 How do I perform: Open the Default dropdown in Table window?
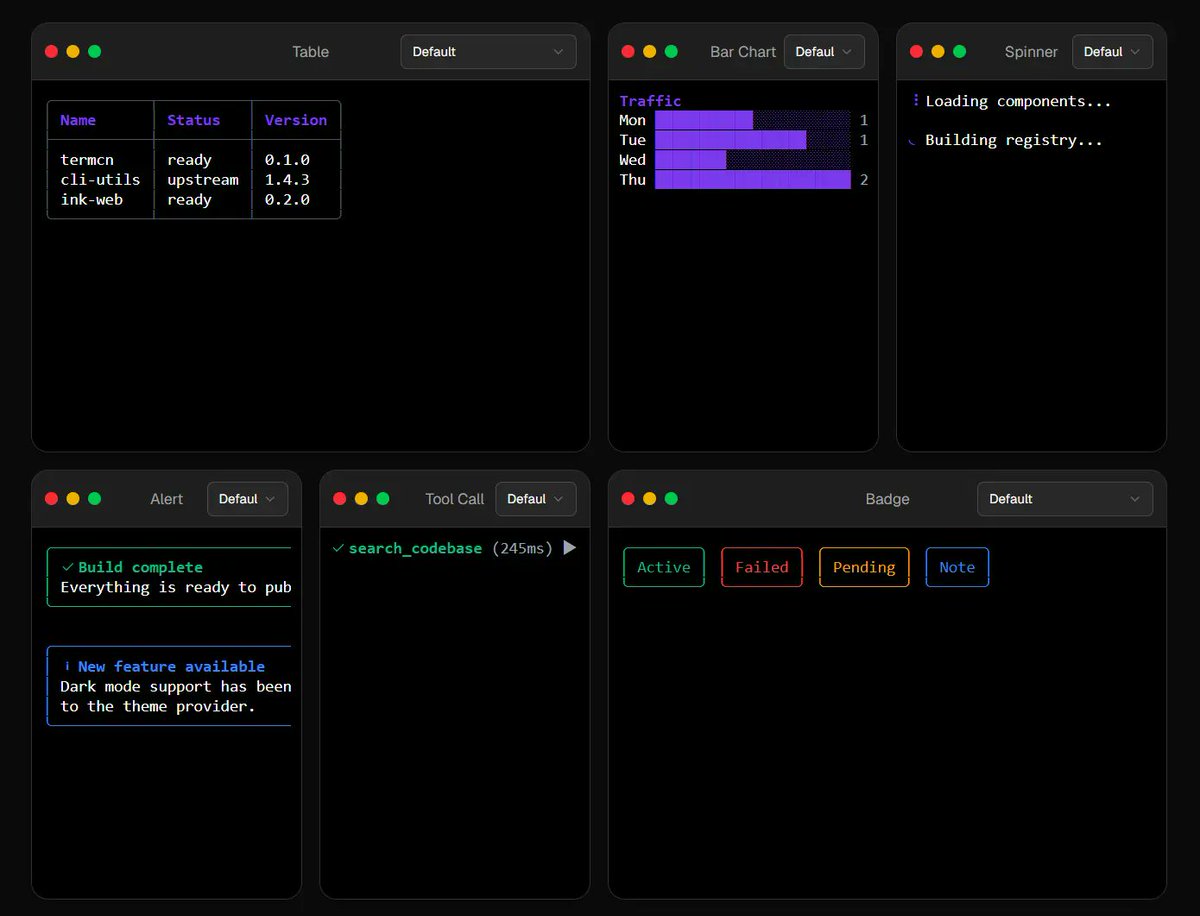[x=488, y=52]
